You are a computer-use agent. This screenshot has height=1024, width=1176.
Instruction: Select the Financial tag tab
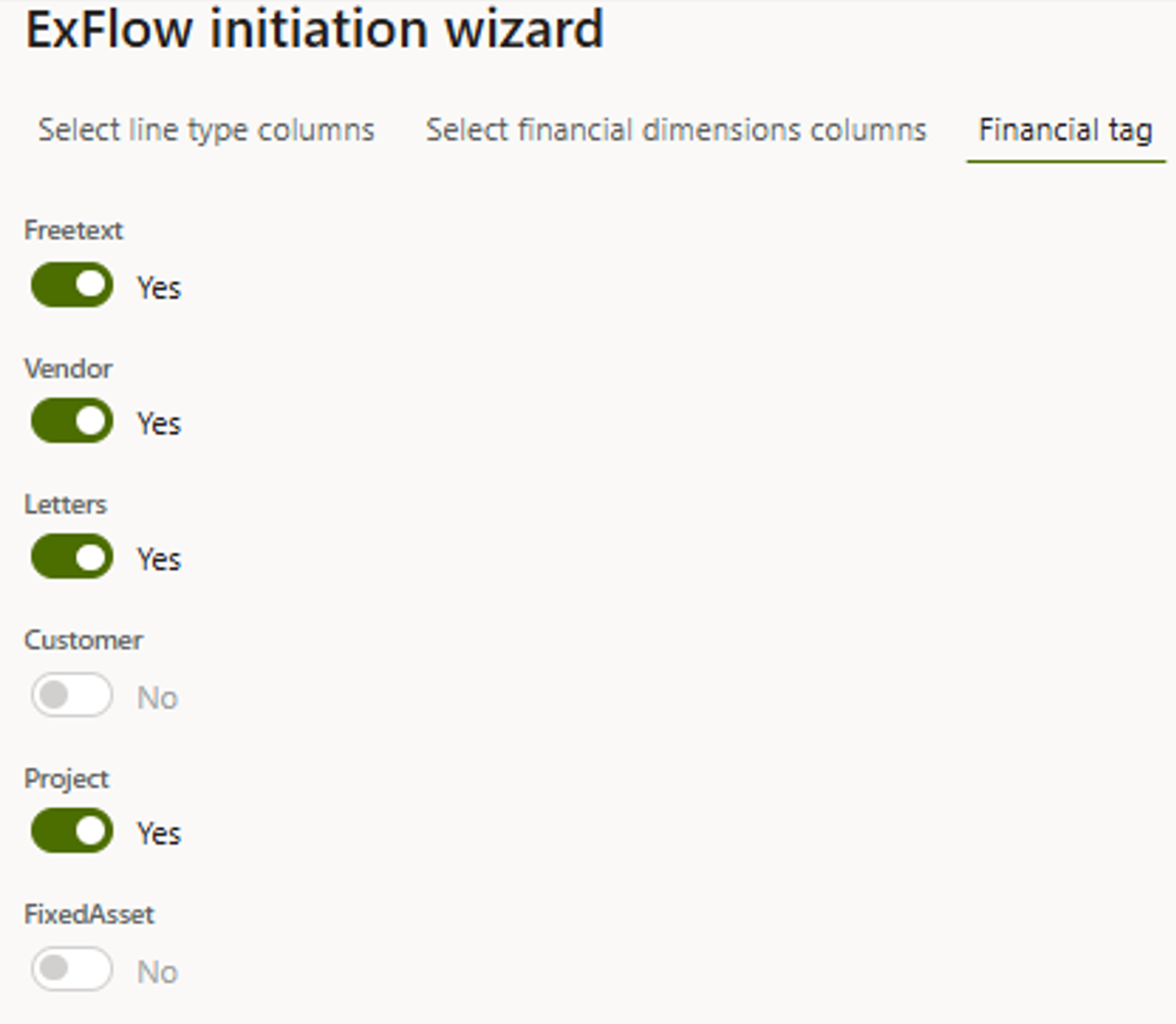1065,129
